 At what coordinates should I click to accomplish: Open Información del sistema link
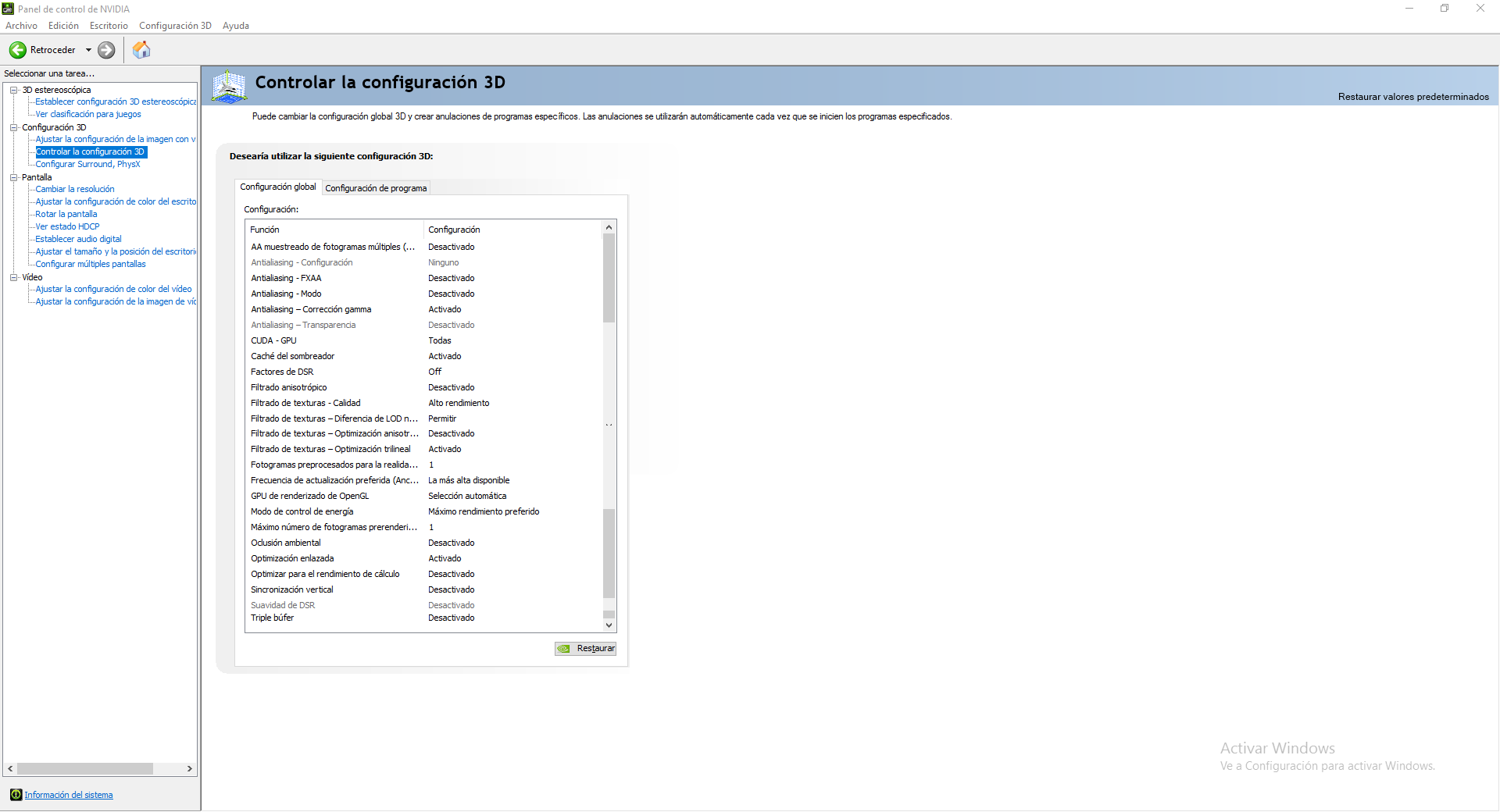[x=69, y=795]
